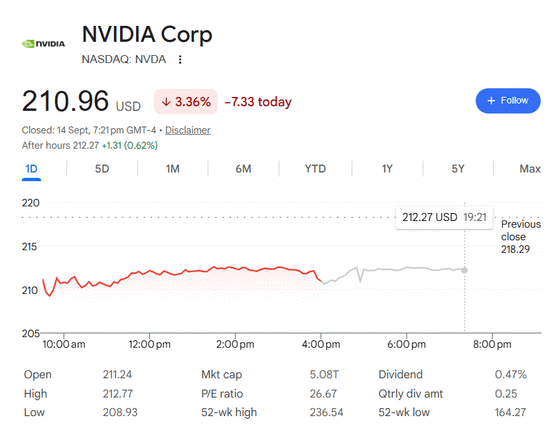Open the three-dot more options menu
The width and height of the screenshot is (550, 442).
(x=180, y=60)
